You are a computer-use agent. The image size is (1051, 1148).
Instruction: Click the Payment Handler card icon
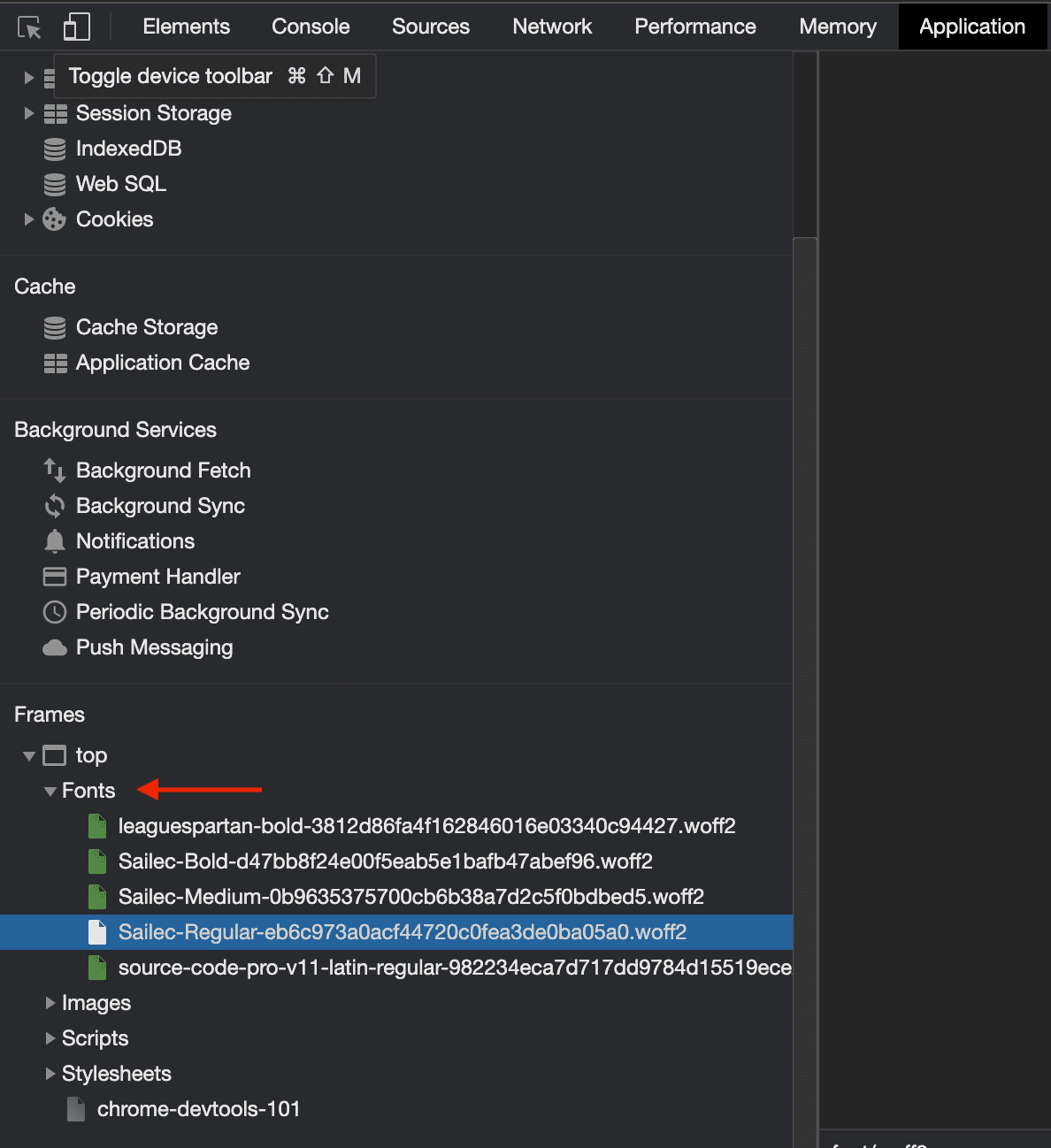[55, 577]
